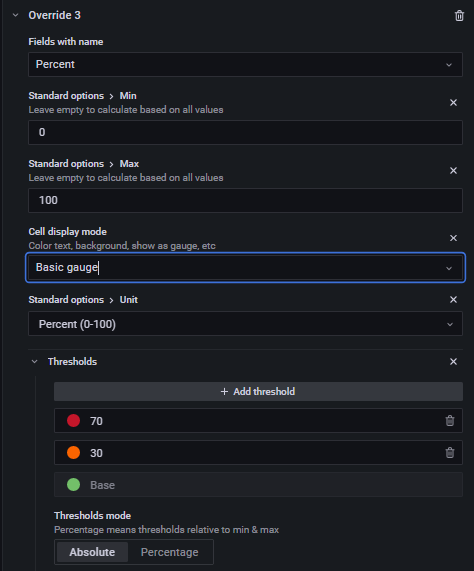Open the Fields with name Percent dropdown
This screenshot has height=571, width=474.
[x=245, y=64]
